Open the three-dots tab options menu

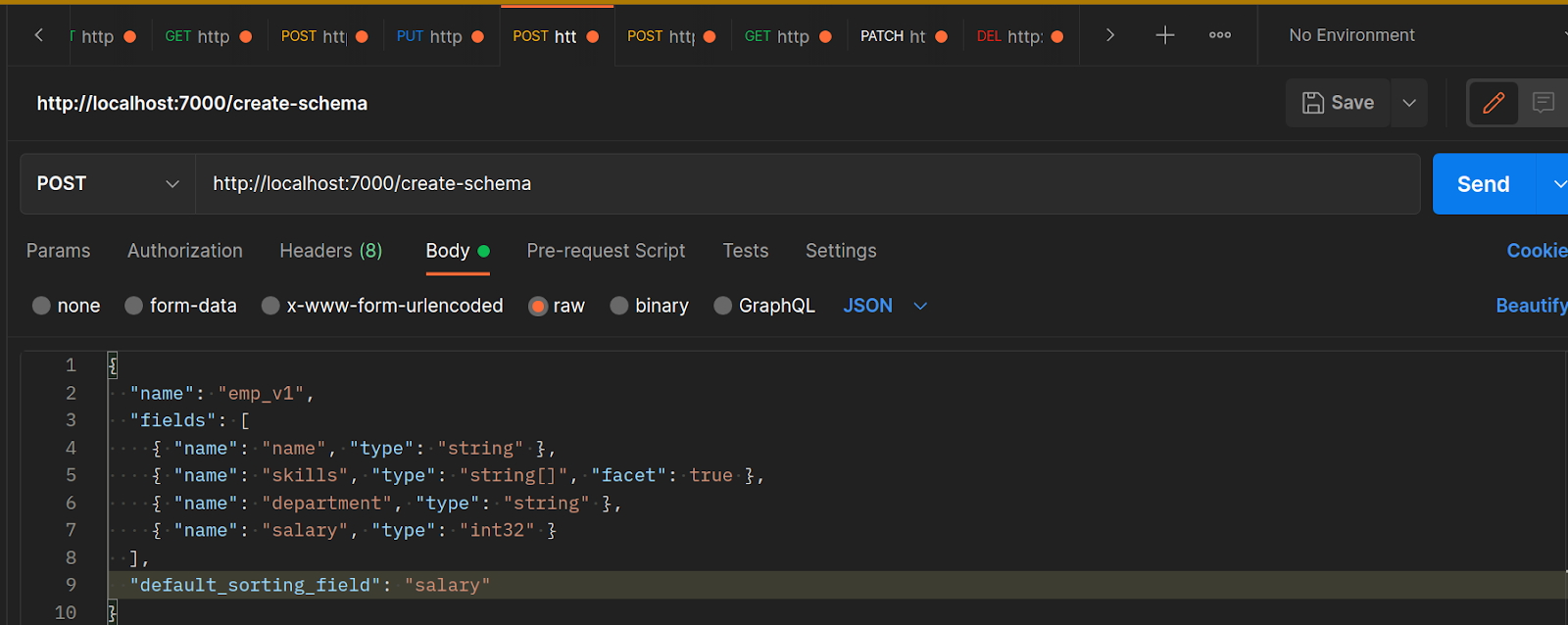pos(1219,35)
